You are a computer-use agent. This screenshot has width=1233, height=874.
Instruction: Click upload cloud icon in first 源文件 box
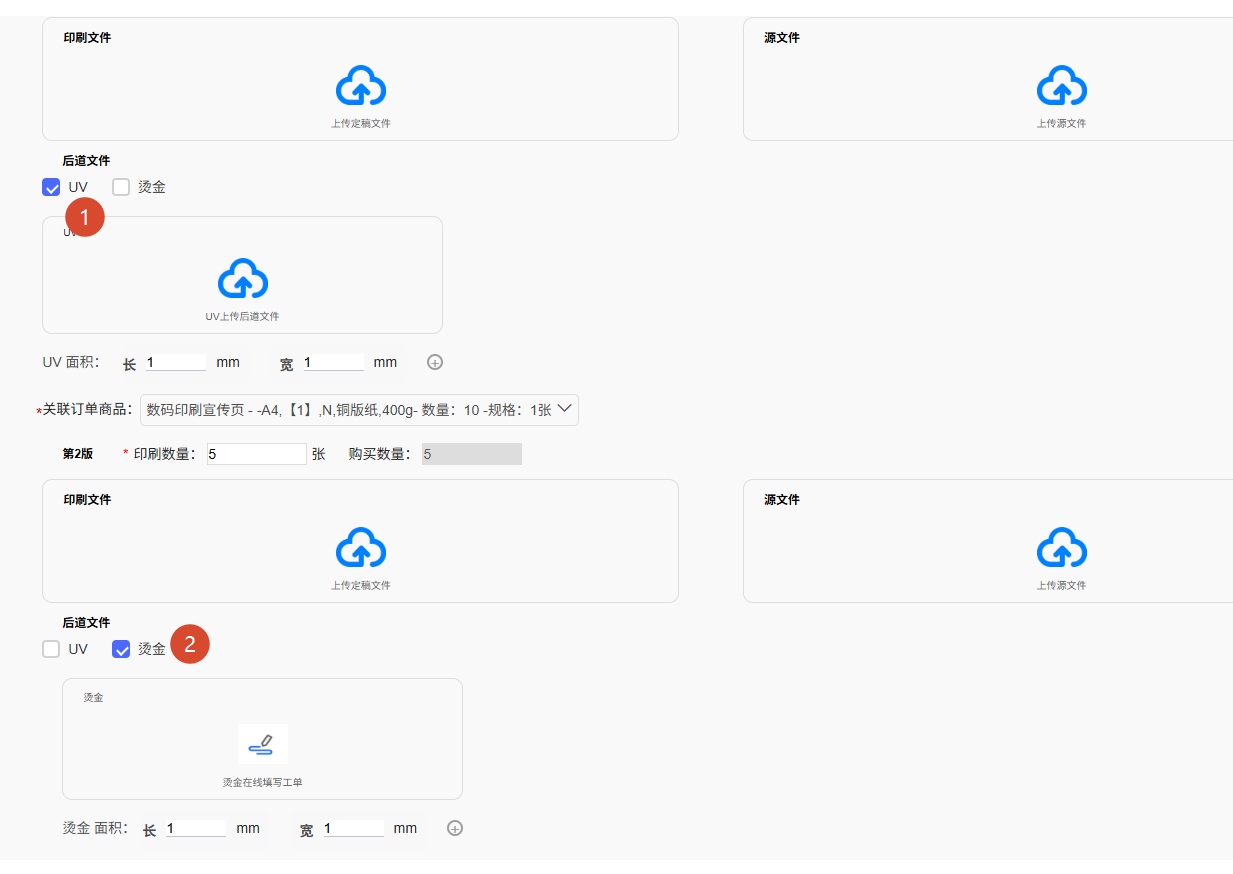coord(1061,87)
